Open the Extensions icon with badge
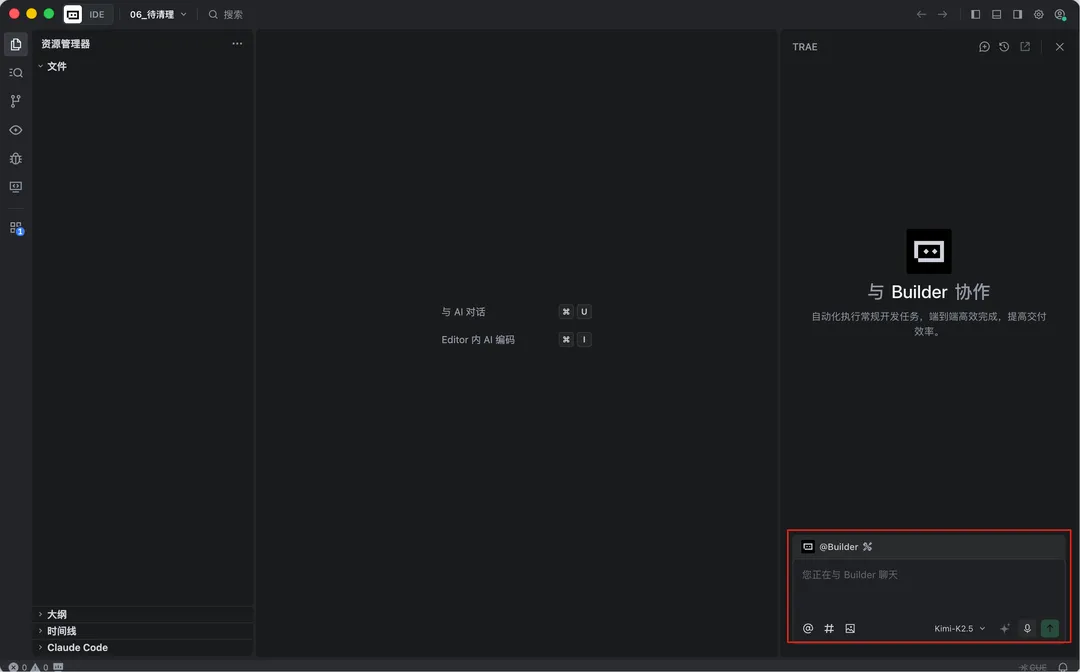The height and width of the screenshot is (672, 1080). pos(16,228)
